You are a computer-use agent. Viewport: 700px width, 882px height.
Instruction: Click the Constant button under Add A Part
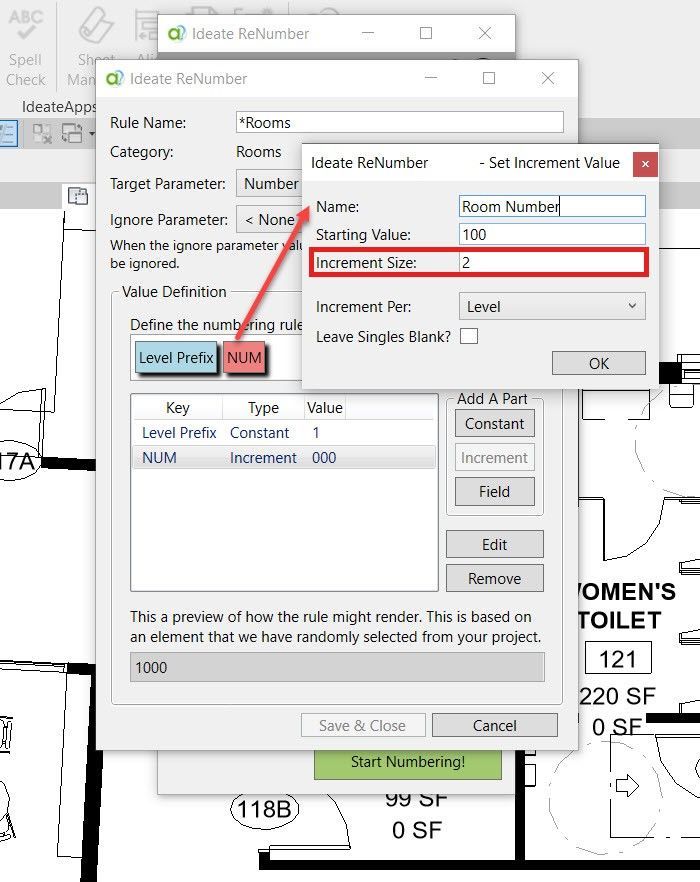(x=495, y=424)
